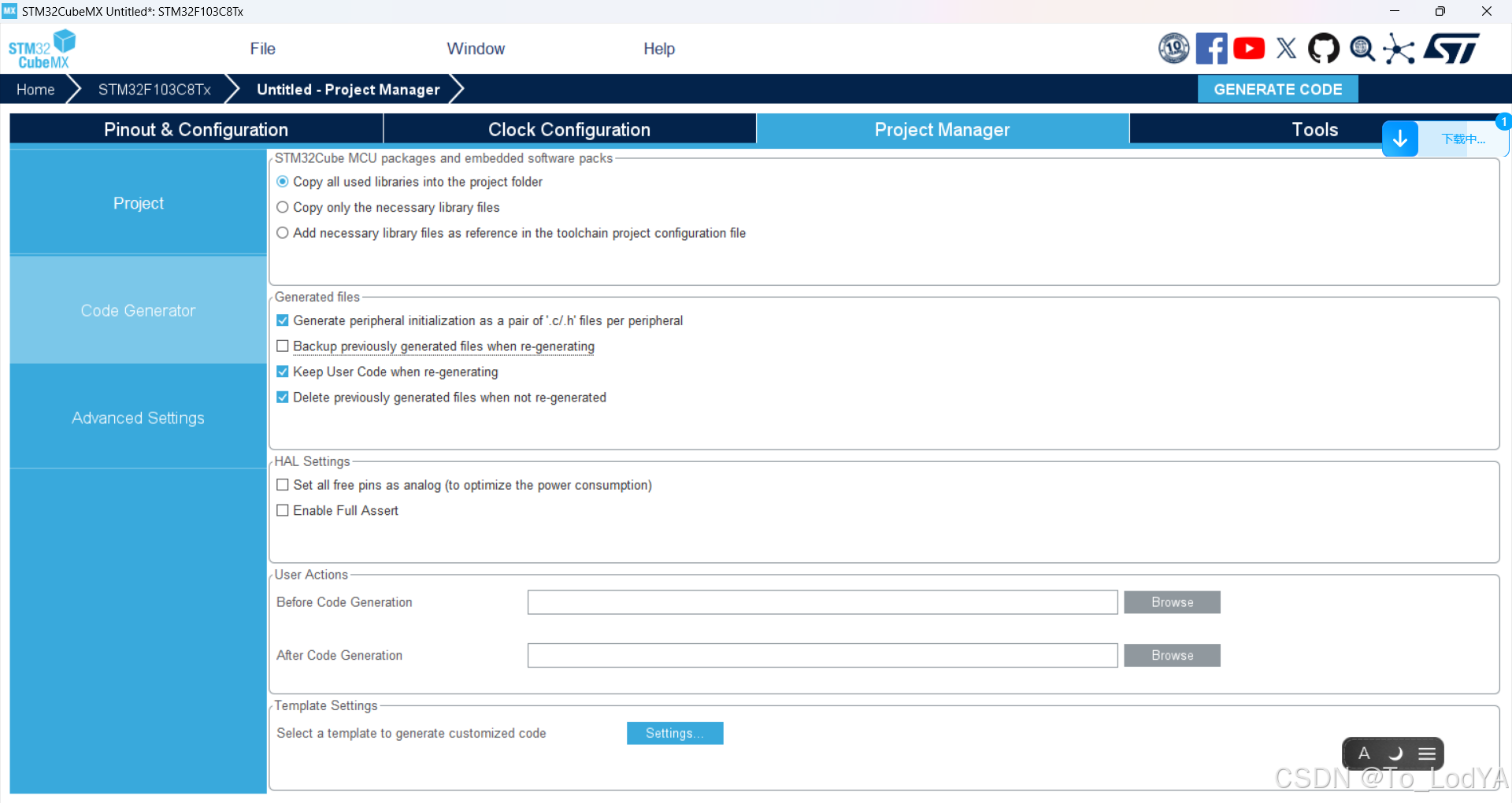
Task: Switch to Pinout & Configuration tab
Action: 196,129
